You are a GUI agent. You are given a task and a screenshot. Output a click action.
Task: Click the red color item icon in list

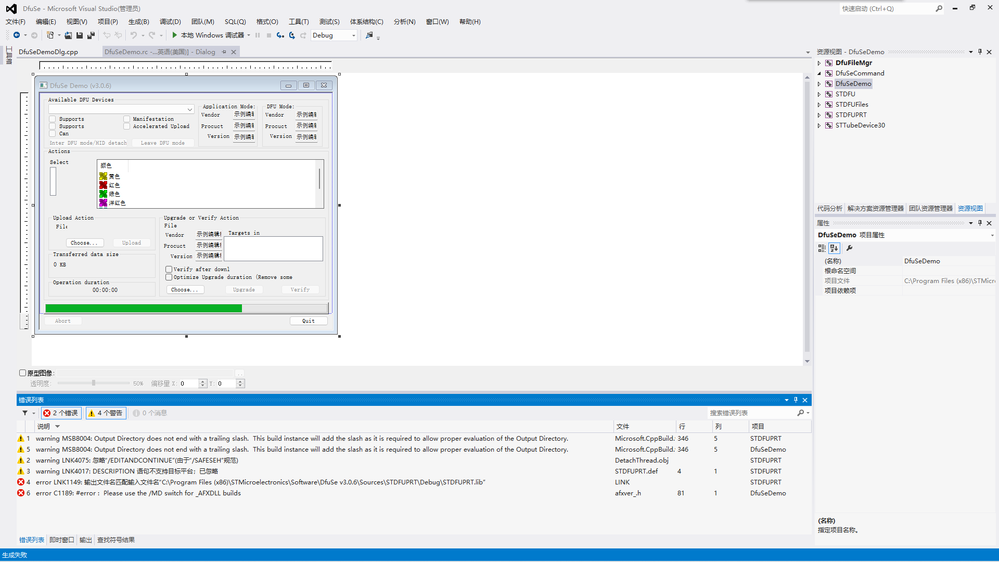(103, 185)
